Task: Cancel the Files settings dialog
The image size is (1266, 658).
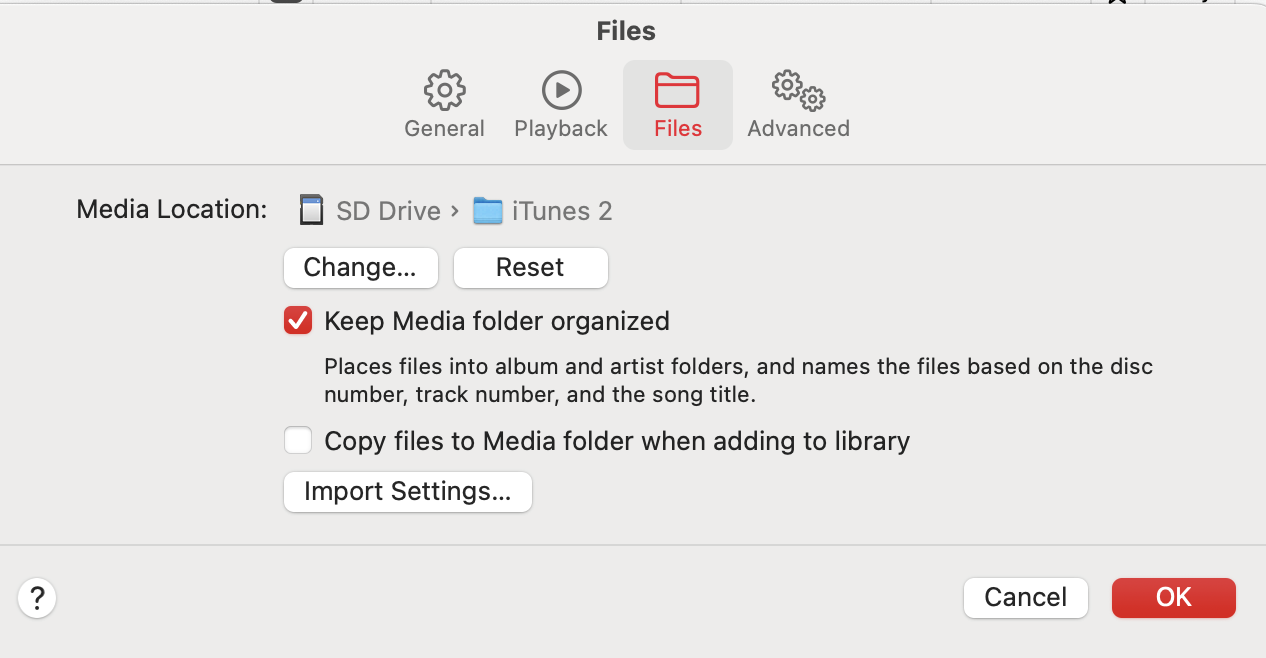Action: tap(1025, 598)
